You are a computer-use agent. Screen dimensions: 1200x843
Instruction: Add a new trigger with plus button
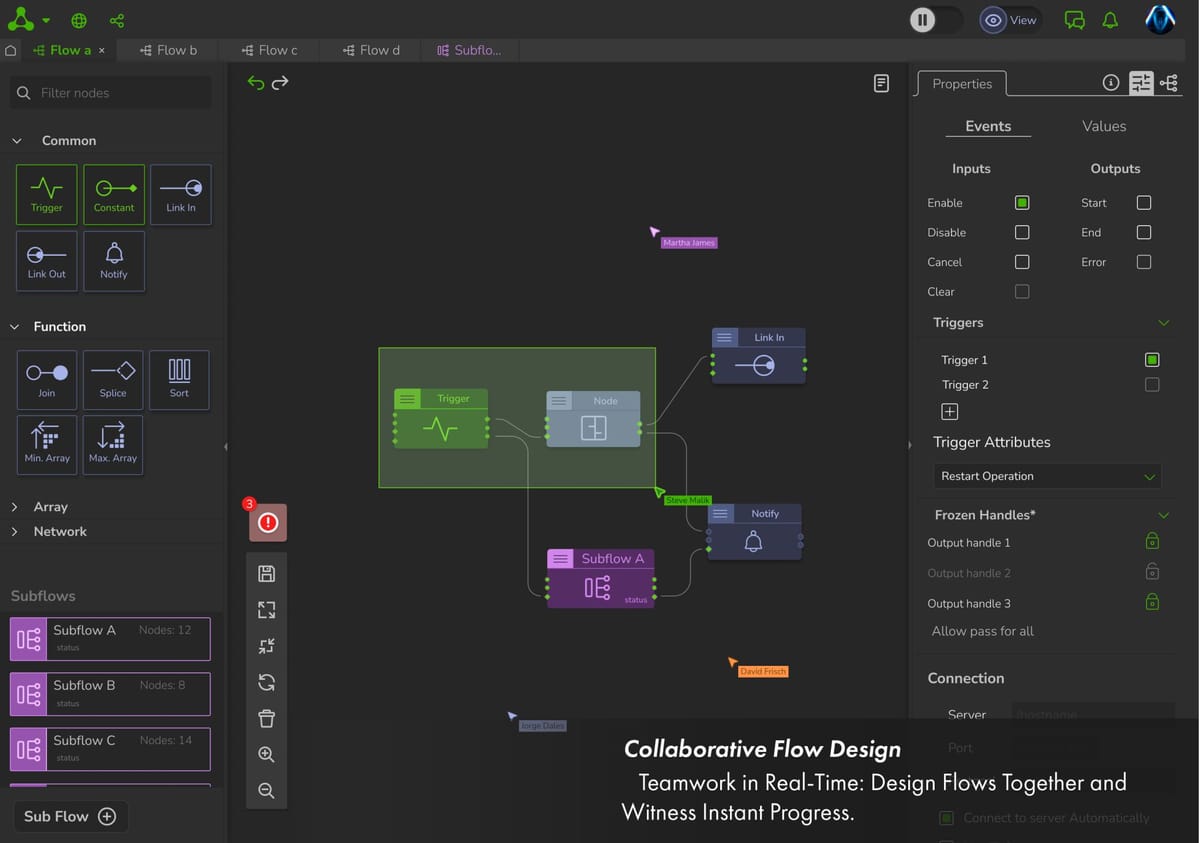point(950,411)
